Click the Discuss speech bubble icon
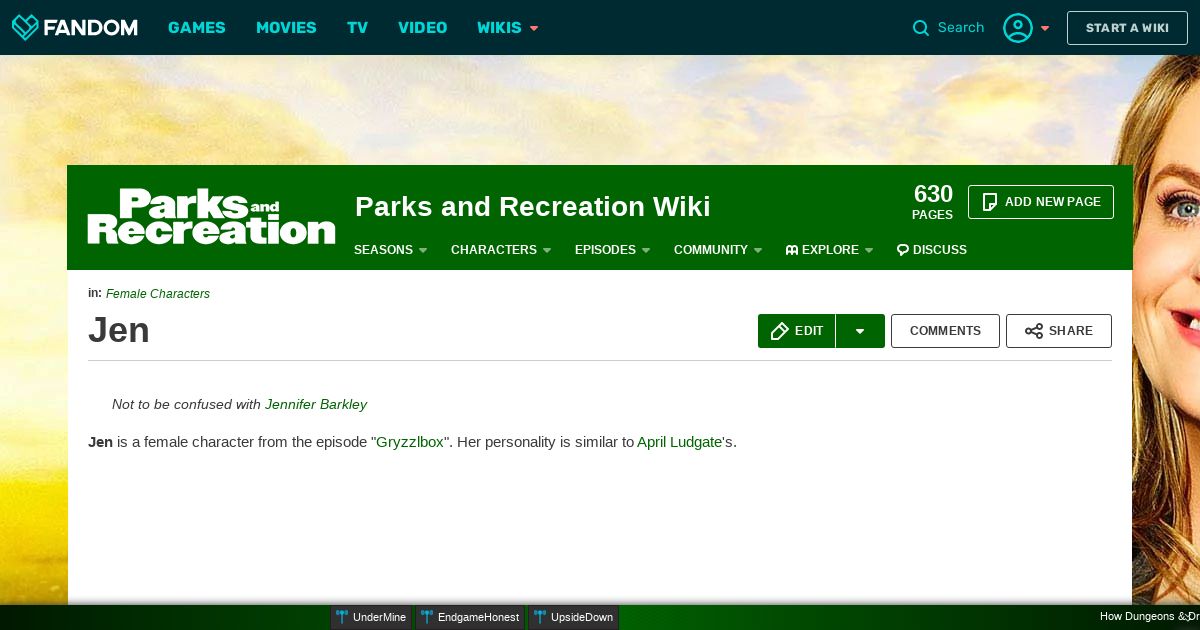Image resolution: width=1200 pixels, height=630 pixels. pos(902,250)
